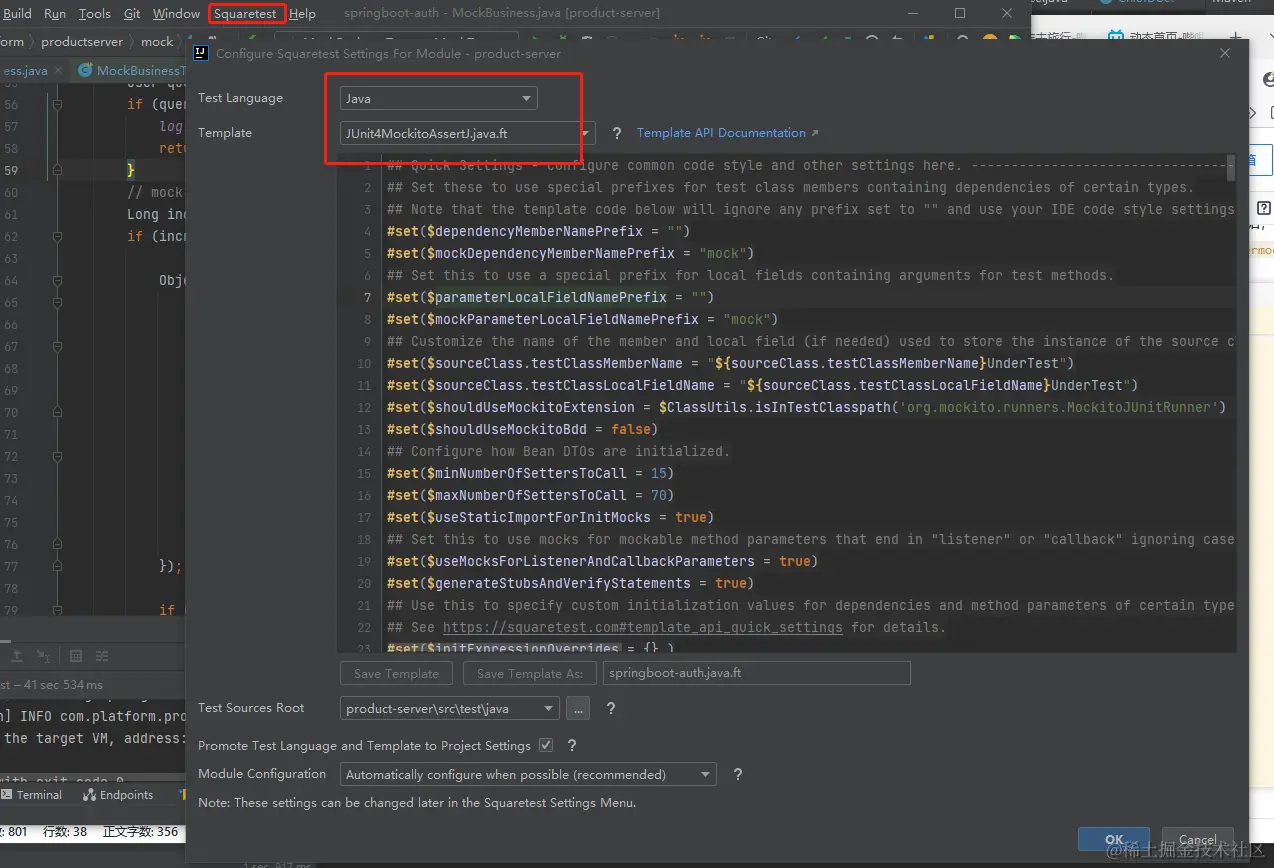Cancel the Squaretest settings dialog
1274x868 pixels.
pyautogui.click(x=1197, y=840)
